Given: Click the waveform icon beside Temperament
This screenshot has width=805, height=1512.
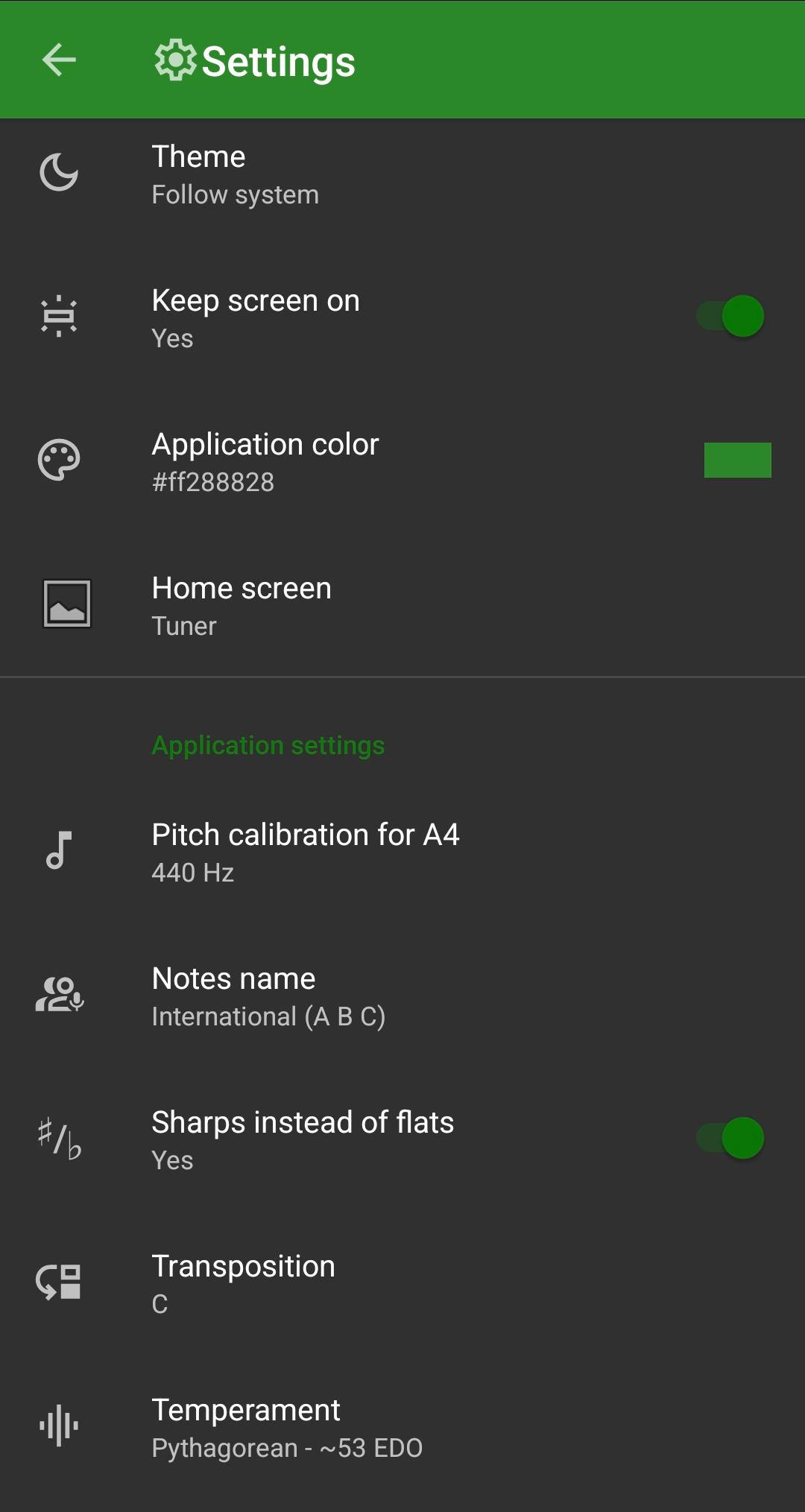Looking at the screenshot, I should tap(59, 1426).
